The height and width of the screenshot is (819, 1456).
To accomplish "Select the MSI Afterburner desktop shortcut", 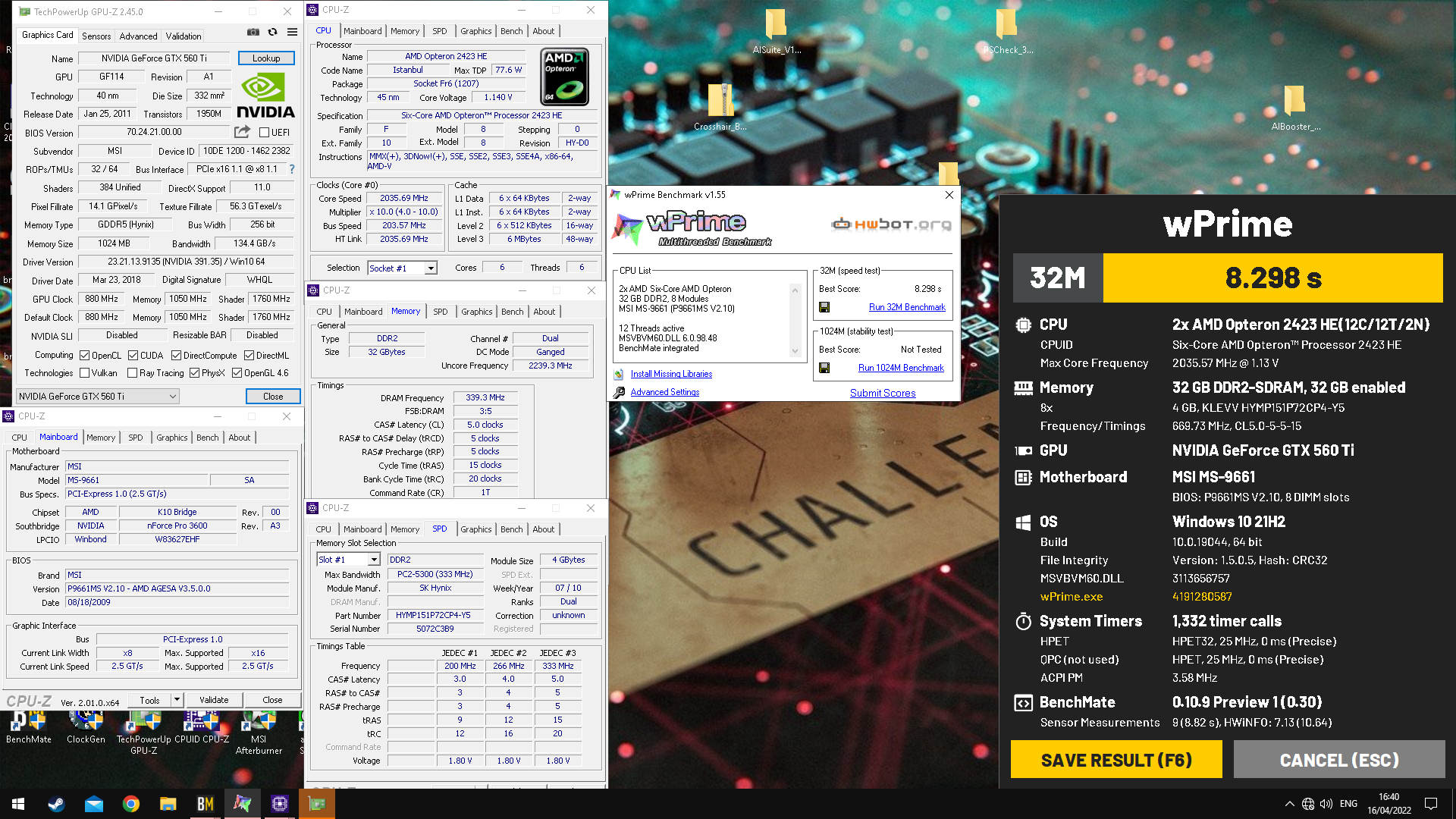I will click(x=259, y=733).
